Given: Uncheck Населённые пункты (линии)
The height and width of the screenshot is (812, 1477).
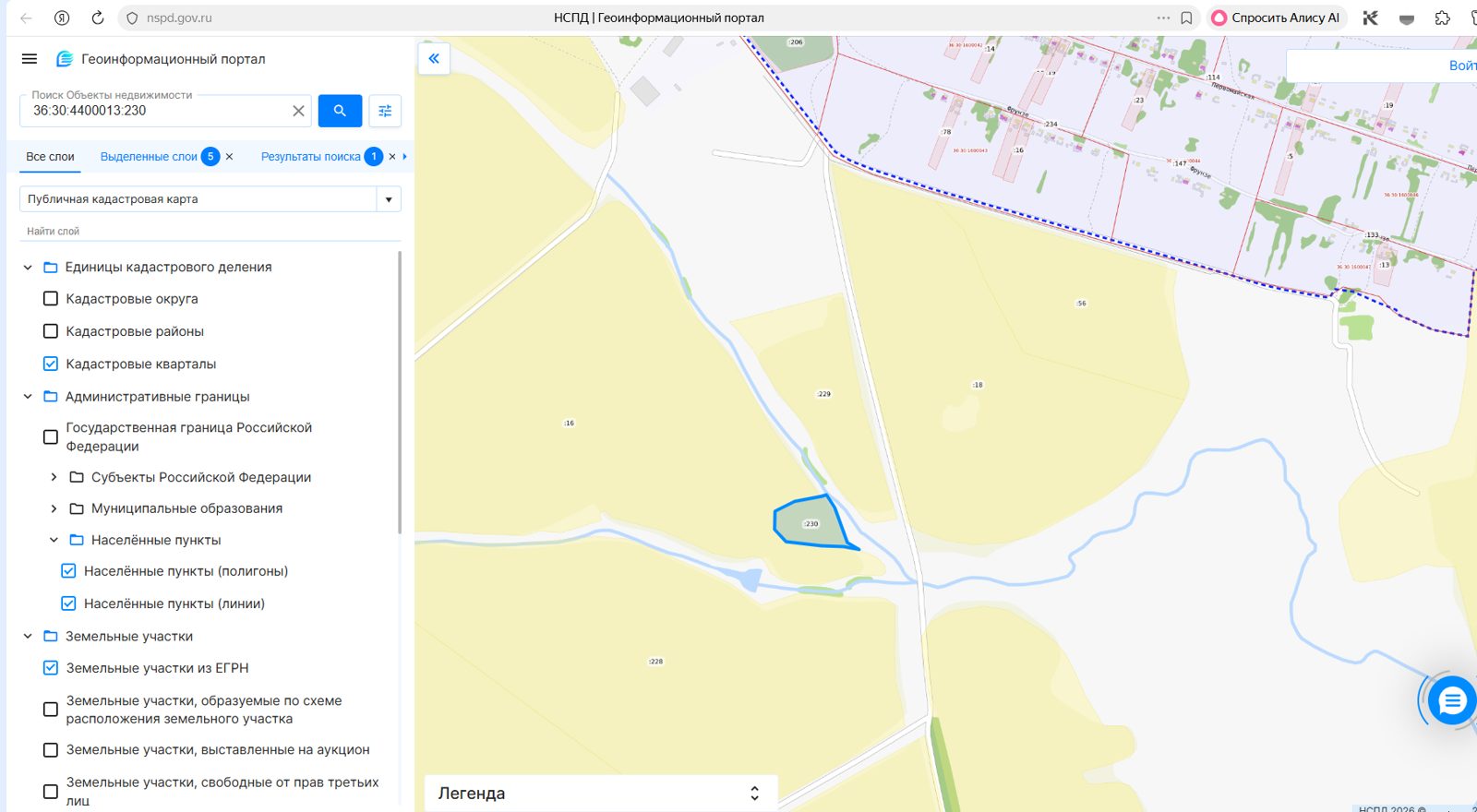Looking at the screenshot, I should pos(68,603).
